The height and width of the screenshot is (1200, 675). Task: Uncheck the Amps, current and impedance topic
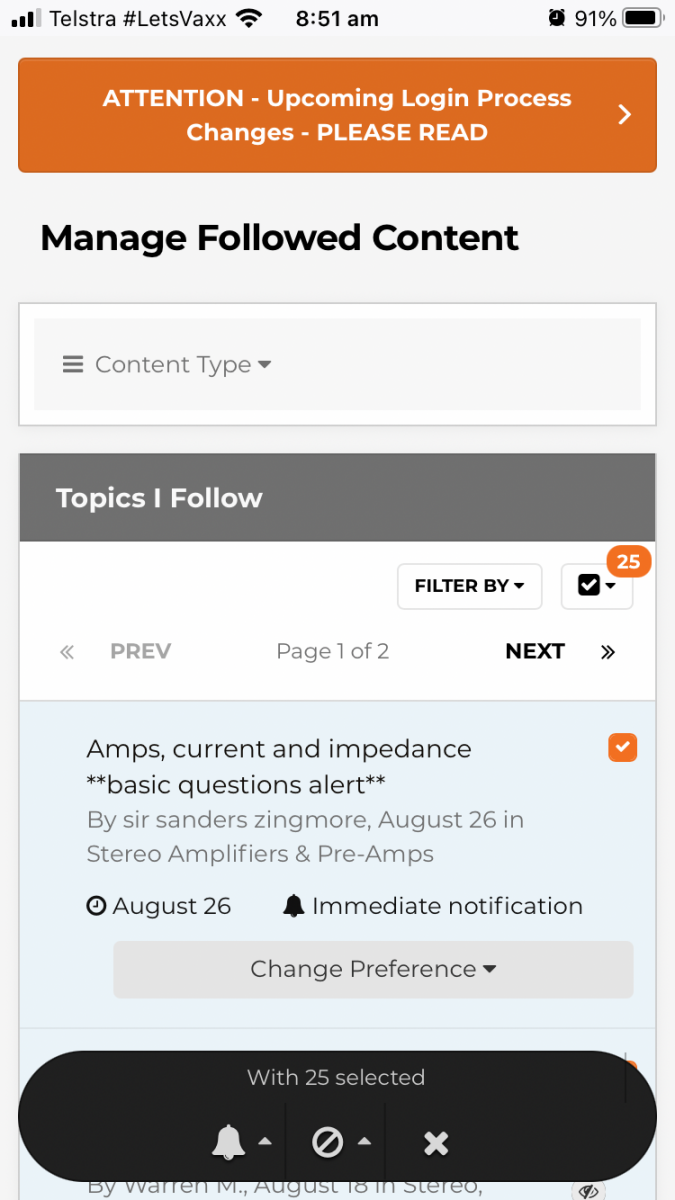click(622, 747)
